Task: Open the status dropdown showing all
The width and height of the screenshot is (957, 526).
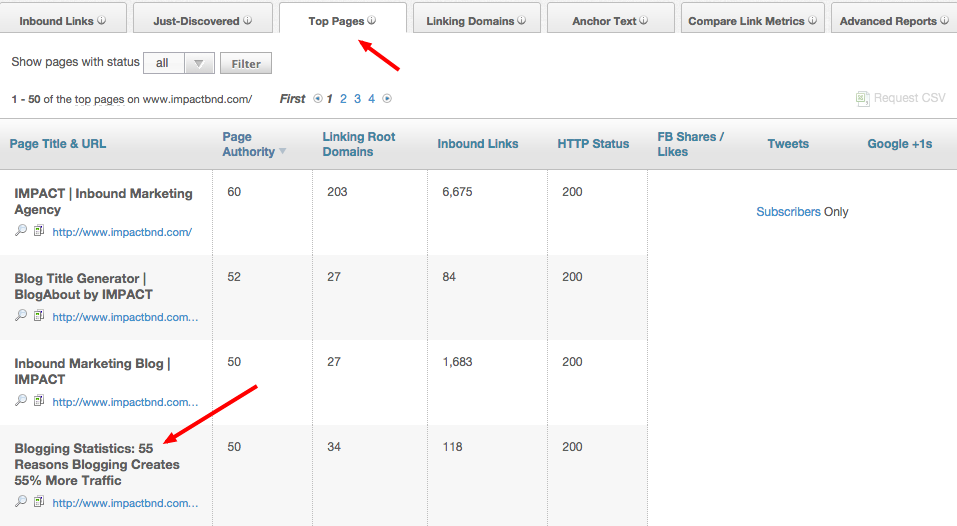Action: pyautogui.click(x=179, y=63)
